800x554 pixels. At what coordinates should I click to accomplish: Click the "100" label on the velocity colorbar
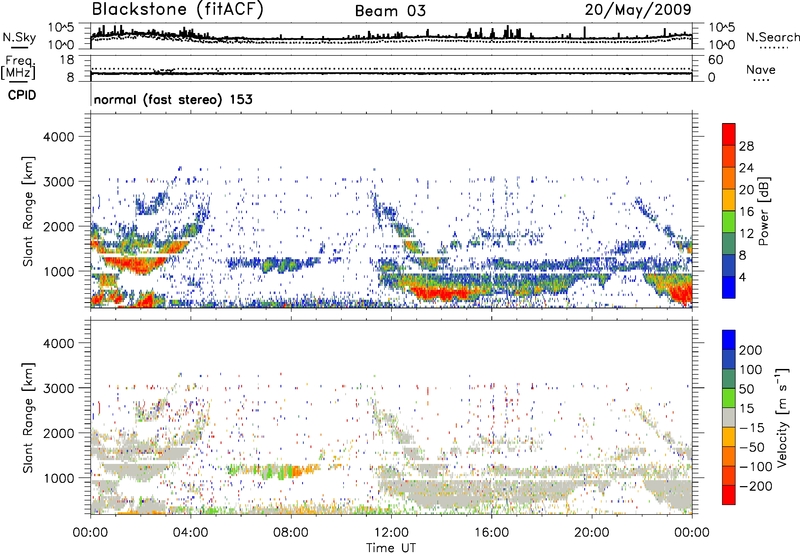tap(751, 369)
